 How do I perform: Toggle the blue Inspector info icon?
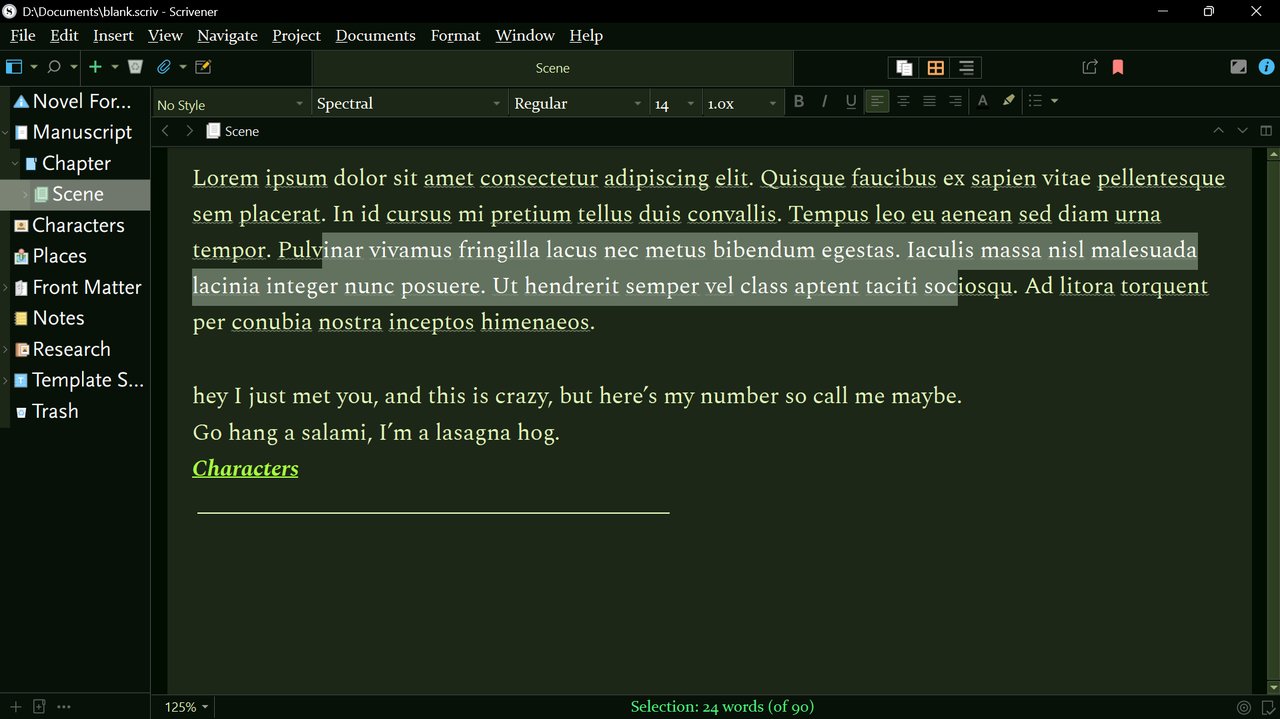pyautogui.click(x=1266, y=67)
